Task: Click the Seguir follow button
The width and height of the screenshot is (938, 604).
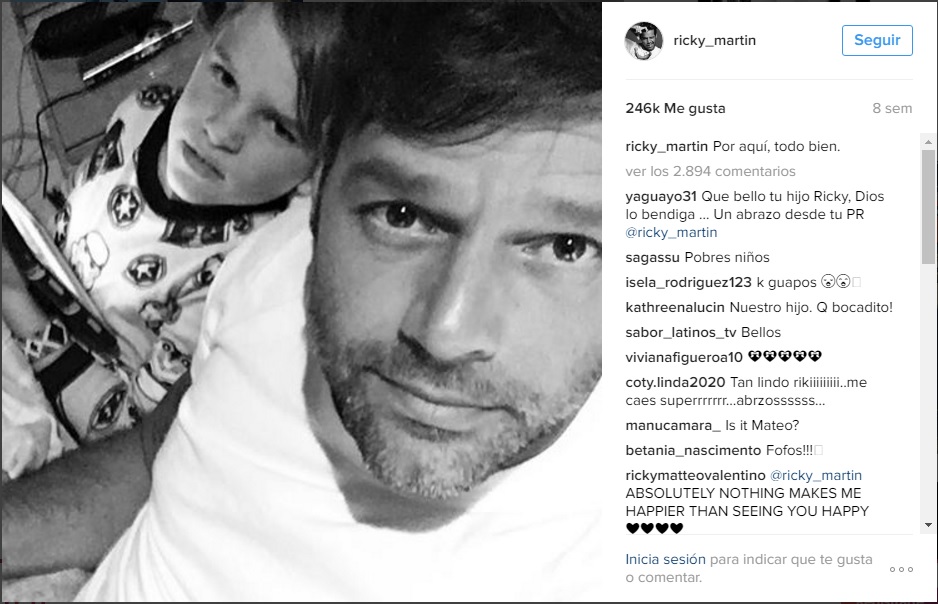Action: coord(877,40)
